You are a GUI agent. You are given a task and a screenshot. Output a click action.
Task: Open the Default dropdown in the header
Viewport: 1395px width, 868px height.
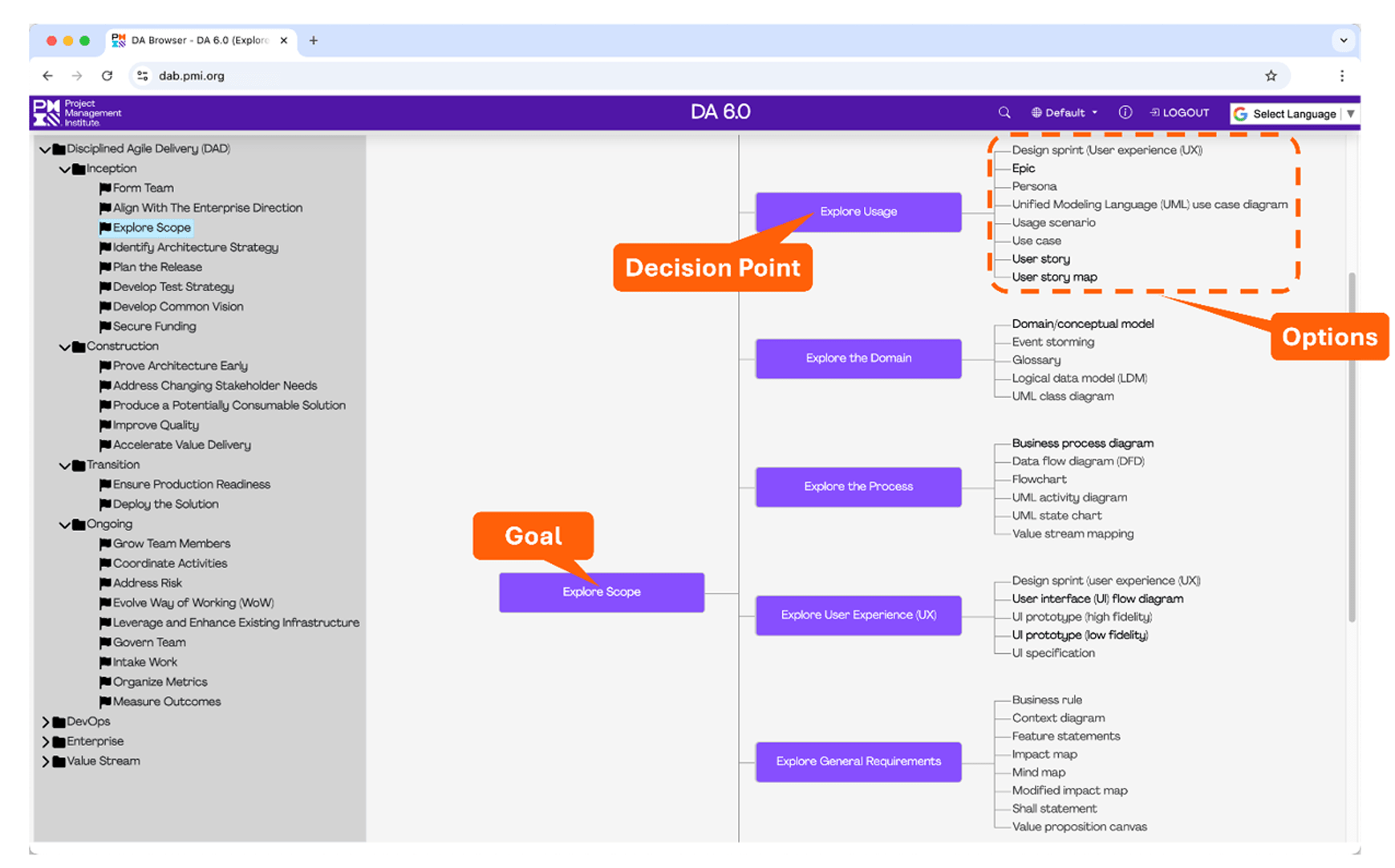[x=1064, y=113]
